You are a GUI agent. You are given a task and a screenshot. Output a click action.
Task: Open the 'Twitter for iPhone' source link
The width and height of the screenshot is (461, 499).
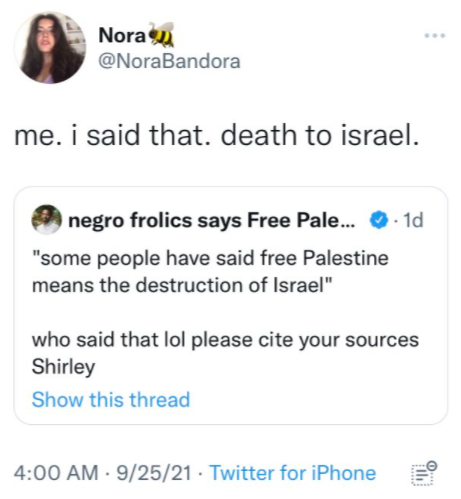293,473
